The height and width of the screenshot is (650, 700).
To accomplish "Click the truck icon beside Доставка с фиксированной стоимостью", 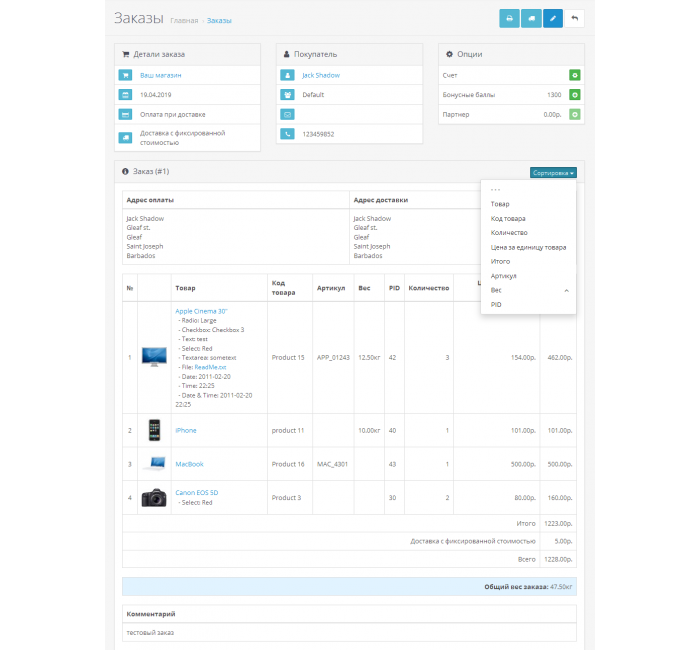I will tap(125, 138).
